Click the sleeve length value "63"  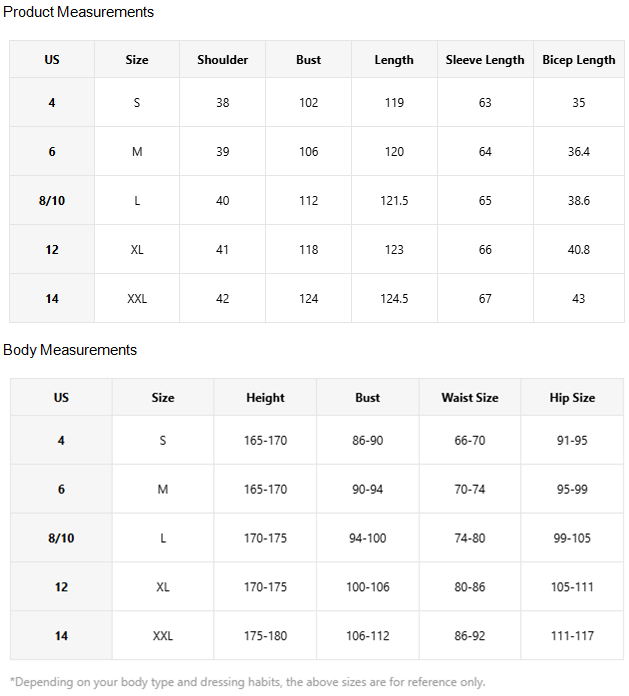coord(485,103)
